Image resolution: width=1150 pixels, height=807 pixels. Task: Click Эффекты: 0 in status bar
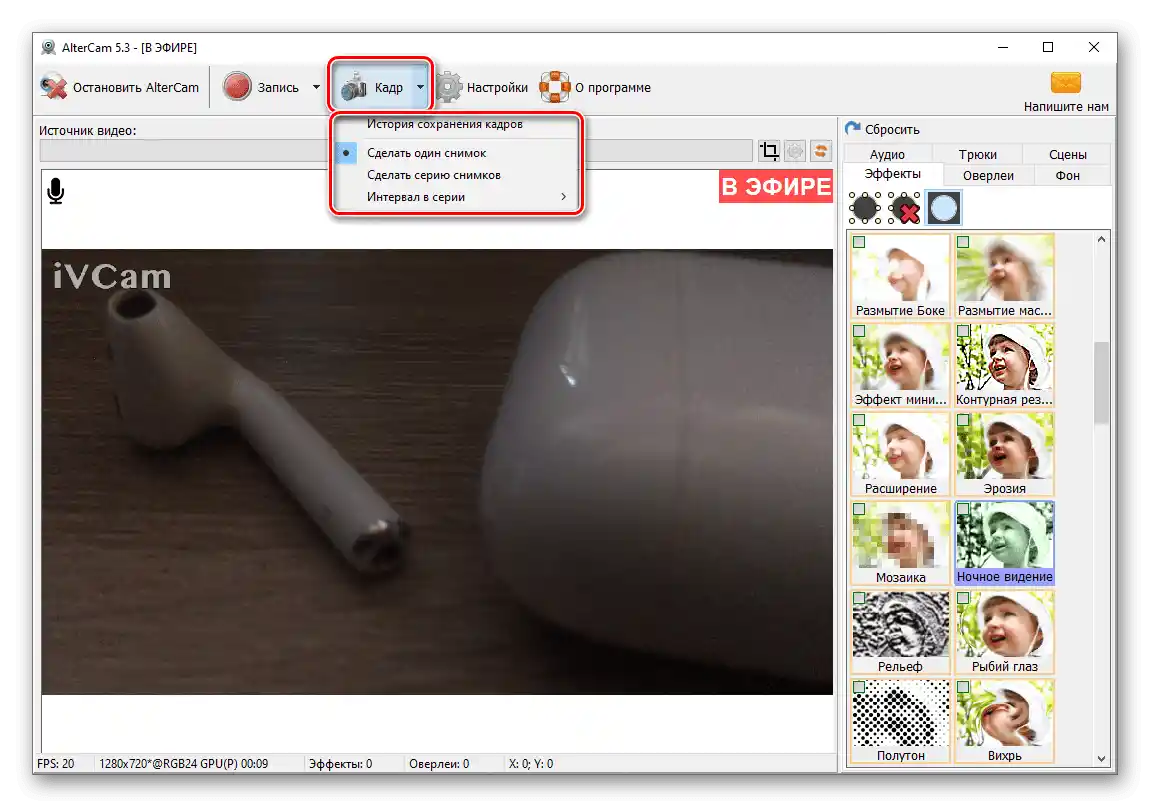tap(340, 764)
